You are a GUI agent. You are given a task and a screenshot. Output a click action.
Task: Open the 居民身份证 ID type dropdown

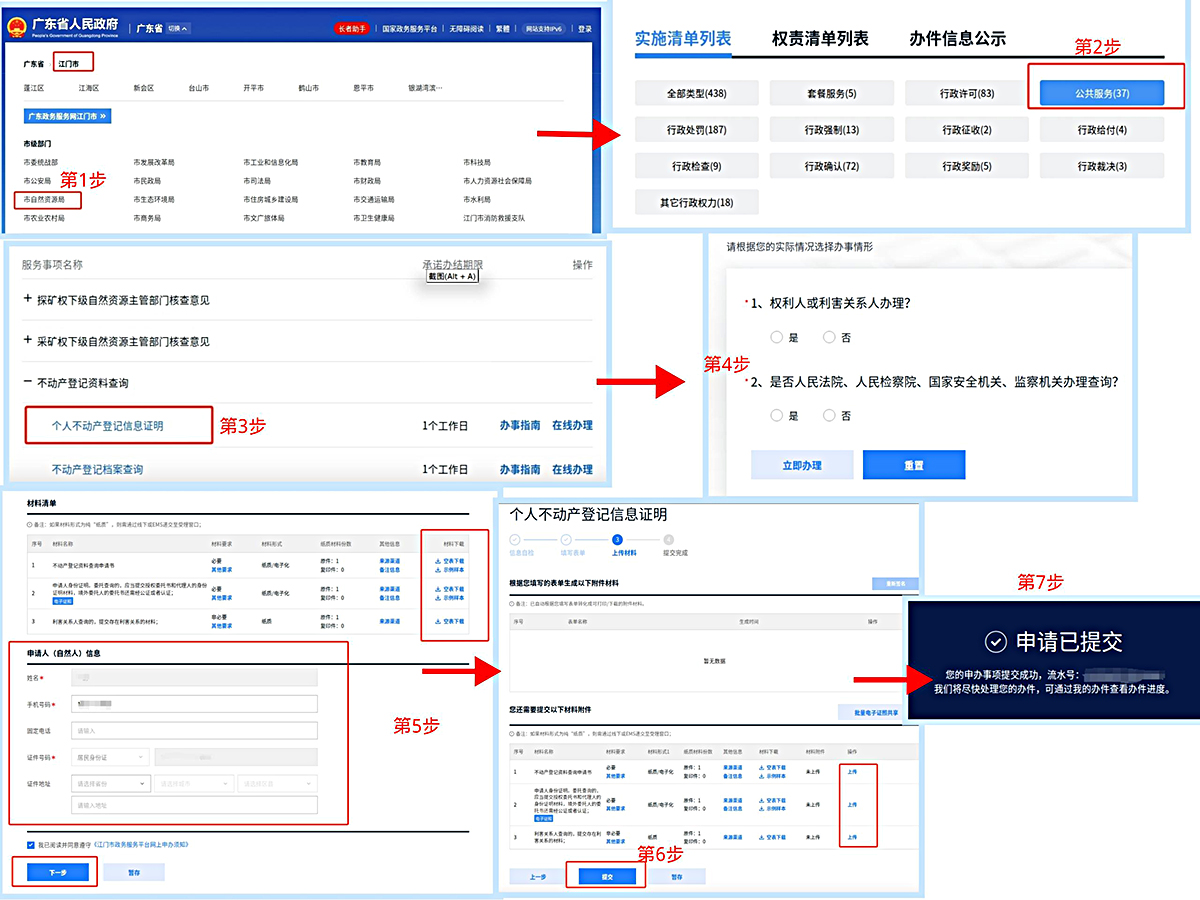coord(111,757)
